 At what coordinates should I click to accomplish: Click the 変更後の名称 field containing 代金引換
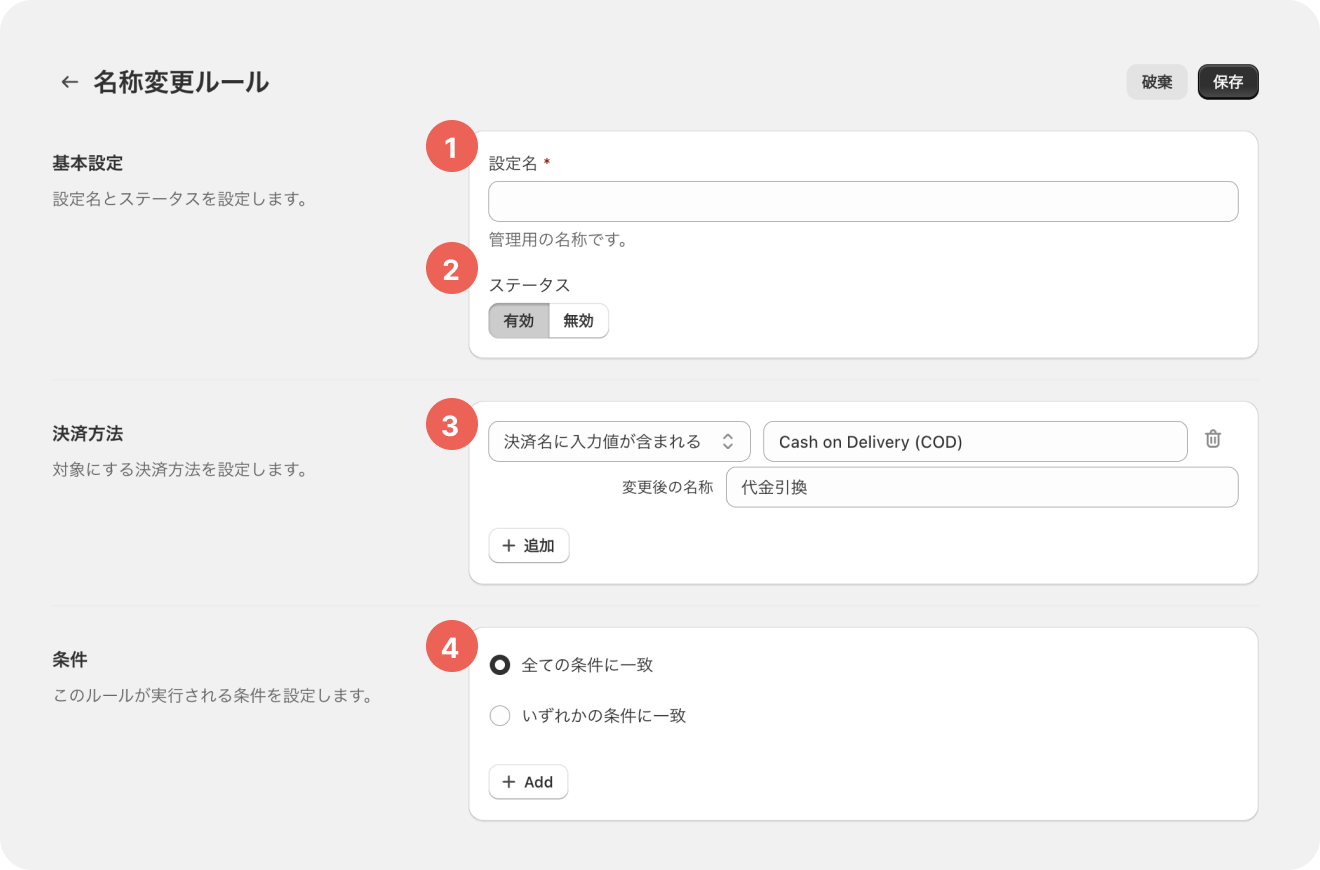pos(981,487)
